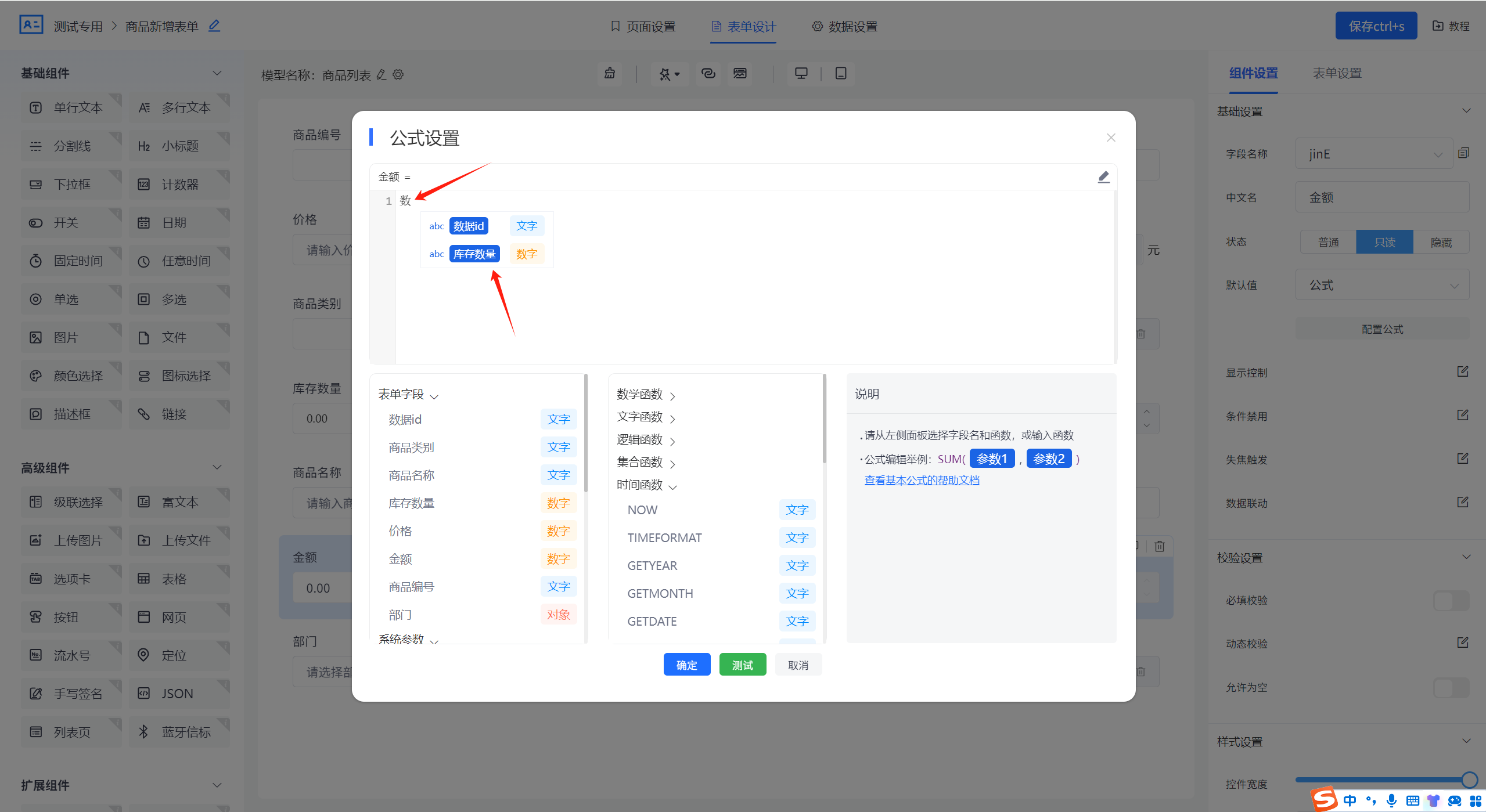Select 只读 state toggle for 金额 field
This screenshot has width=1486, height=812.
click(x=1384, y=241)
